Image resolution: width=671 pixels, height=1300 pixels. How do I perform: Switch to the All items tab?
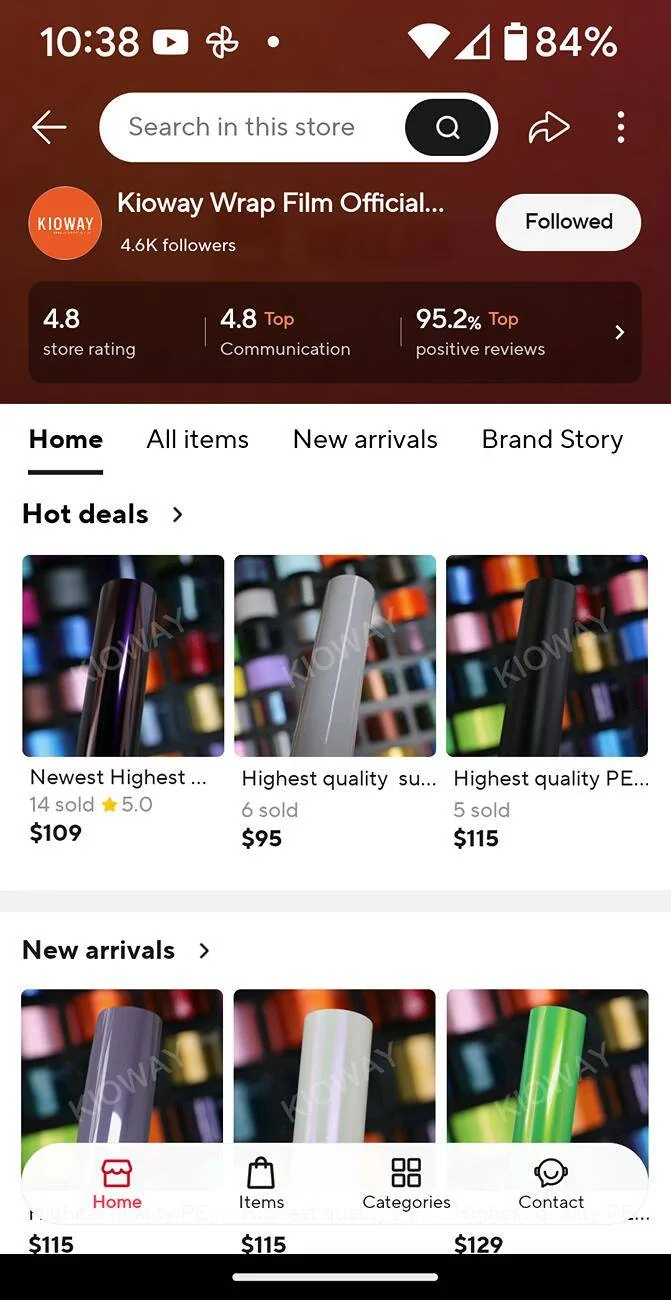tap(197, 439)
